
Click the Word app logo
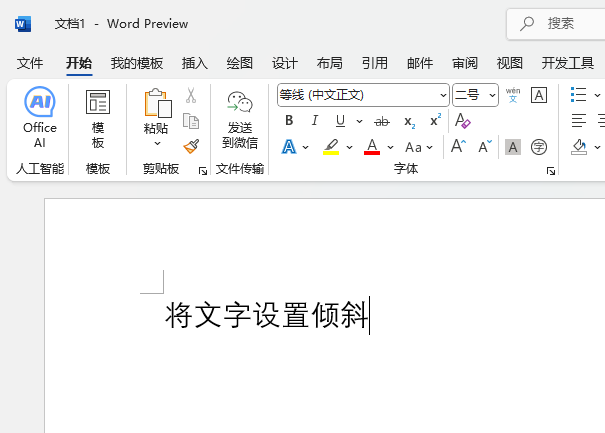click(23, 24)
